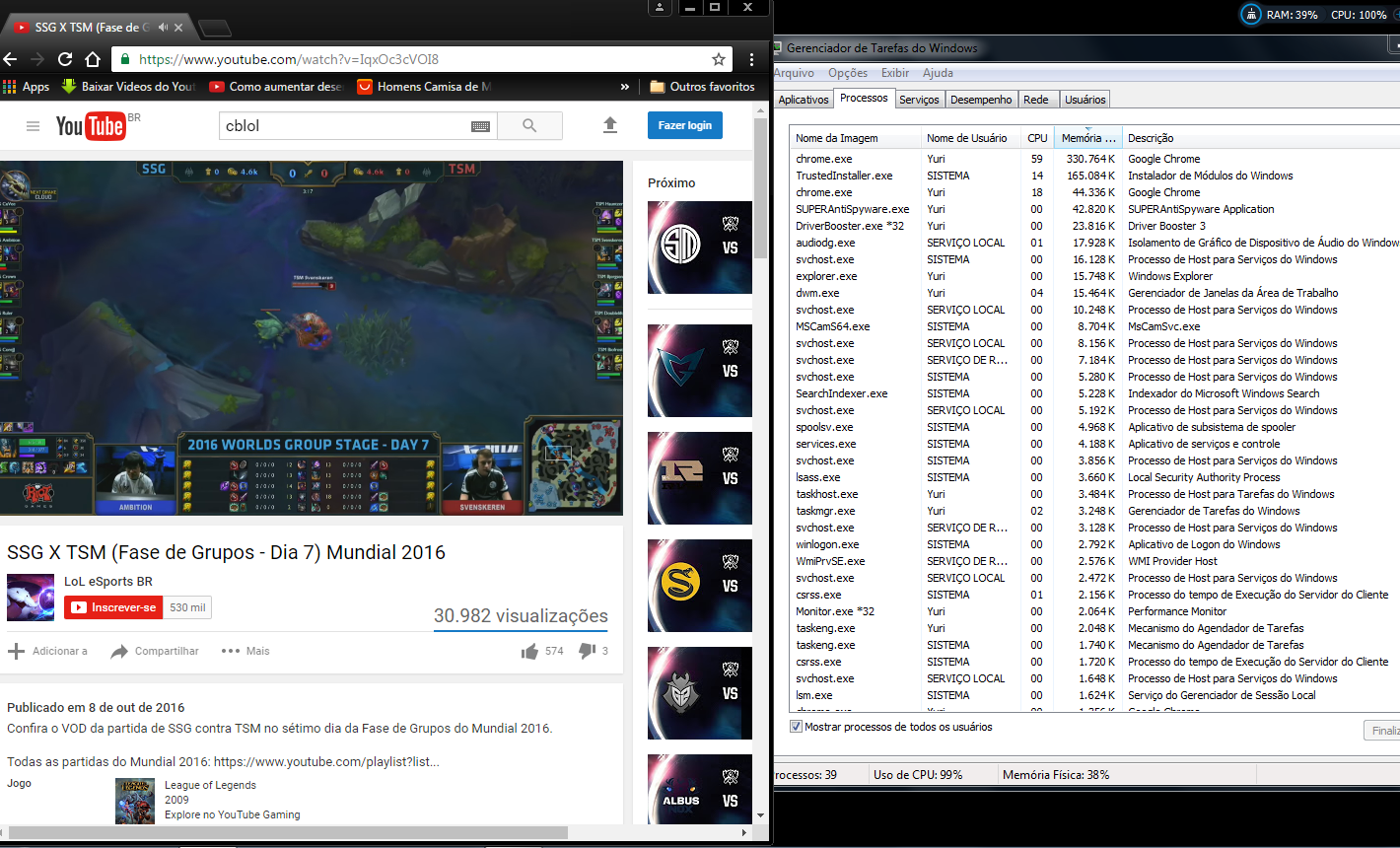
Task: Select SUPERAntiSpyware.exe process row
Action: (1094, 209)
